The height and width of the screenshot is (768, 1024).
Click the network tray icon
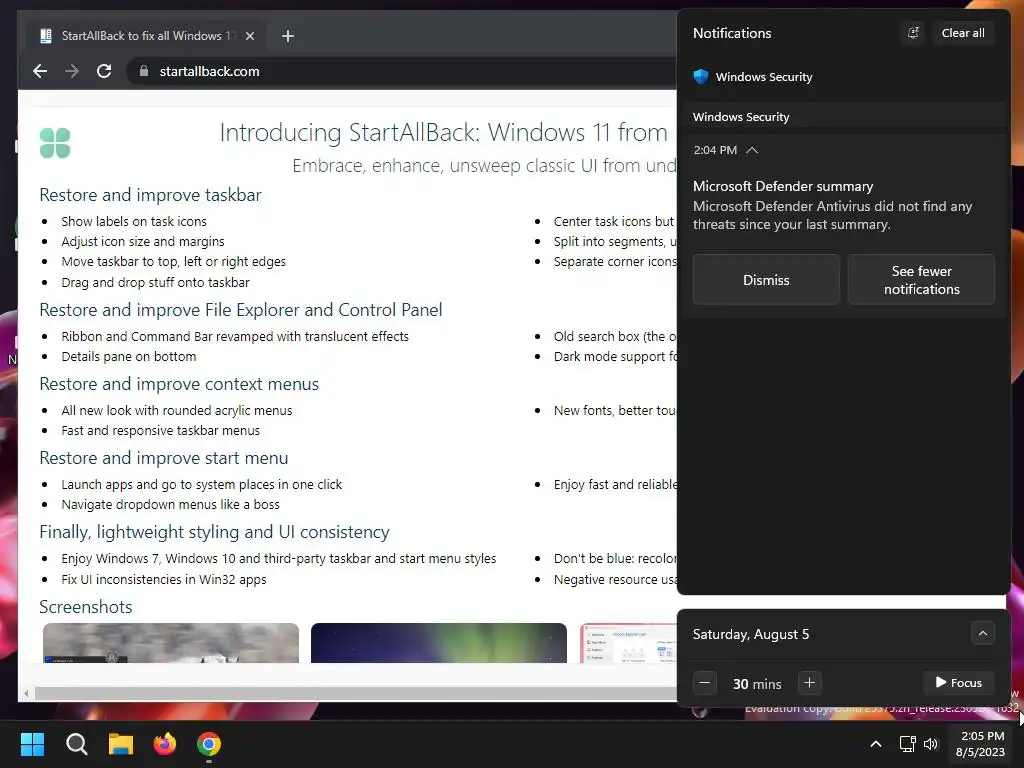(907, 744)
